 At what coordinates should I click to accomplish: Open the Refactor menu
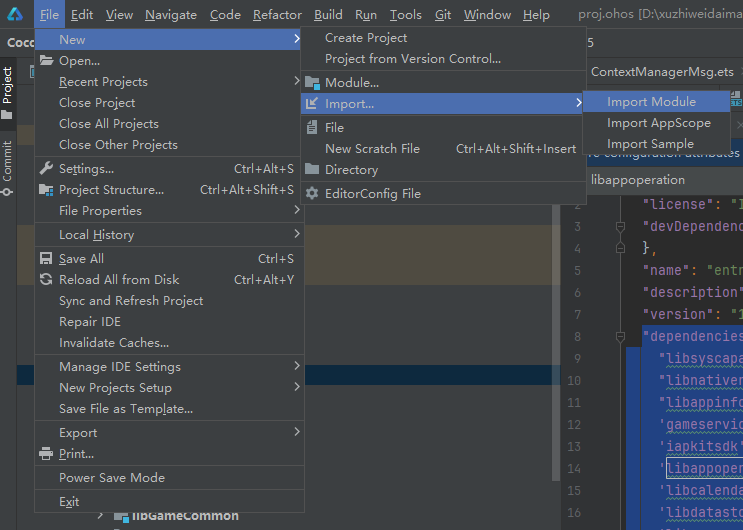tap(277, 15)
